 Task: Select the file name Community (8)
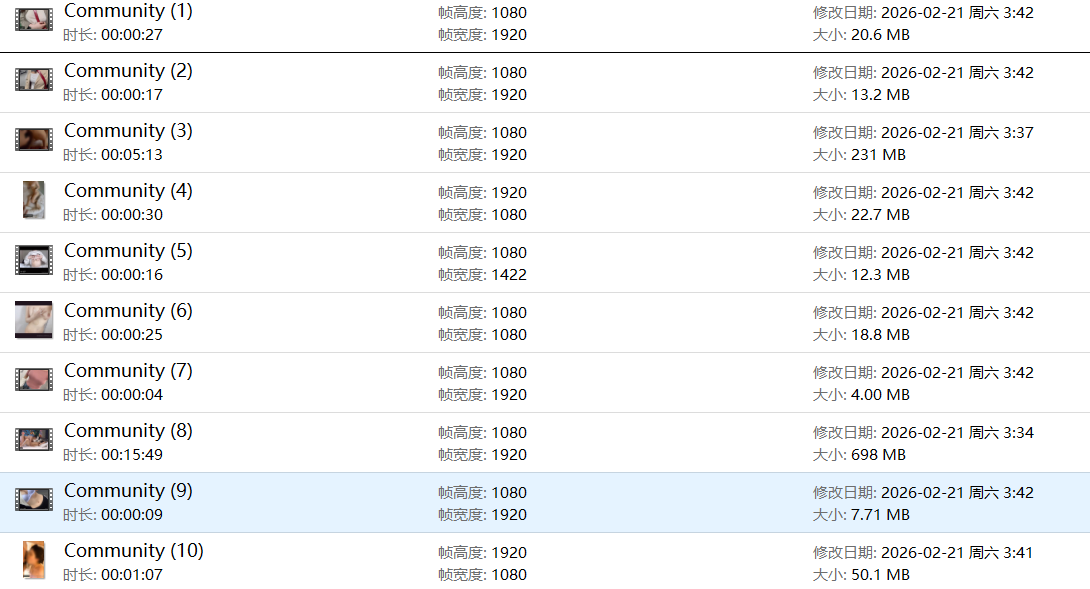(128, 431)
